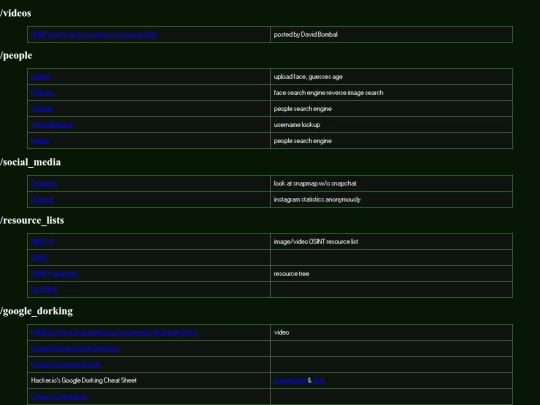Open the UK-OSINT link
This screenshot has width=540, height=405.
point(43,290)
